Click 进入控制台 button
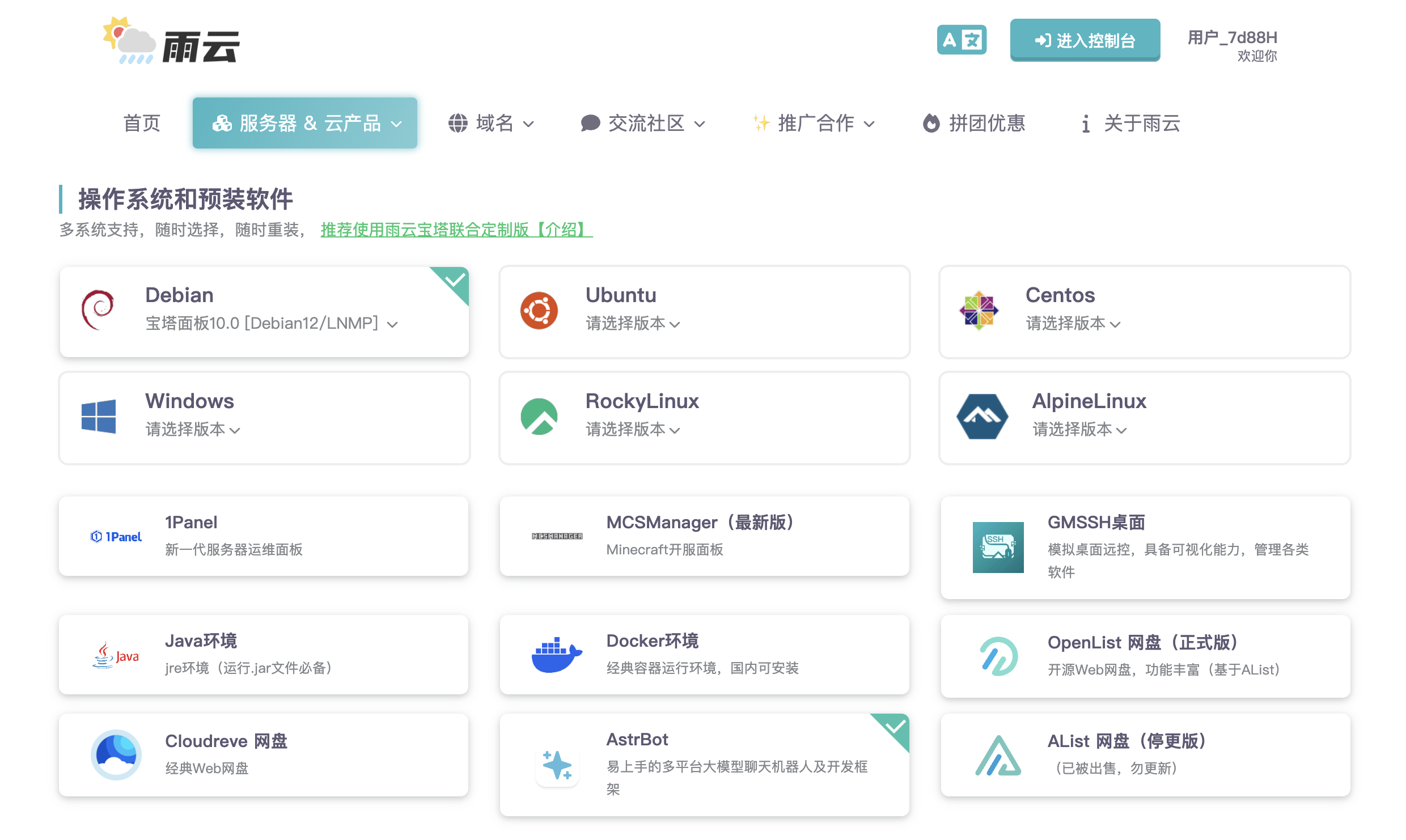The height and width of the screenshot is (840, 1406). pos(1085,40)
